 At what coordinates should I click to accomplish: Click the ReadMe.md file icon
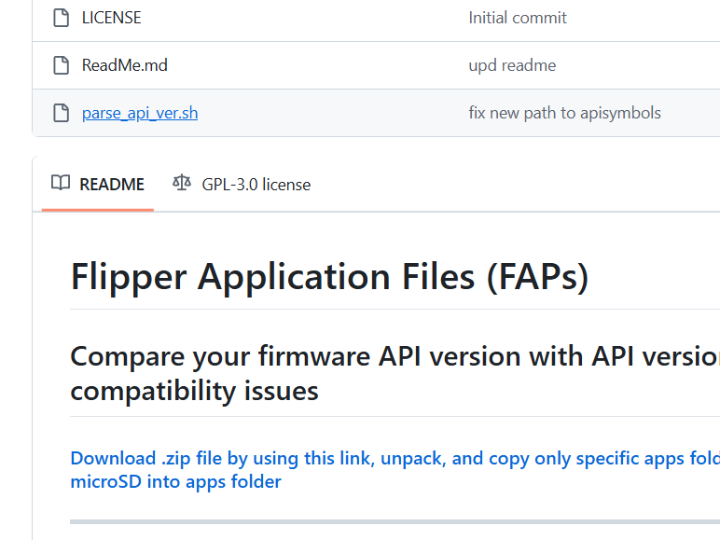tap(61, 65)
